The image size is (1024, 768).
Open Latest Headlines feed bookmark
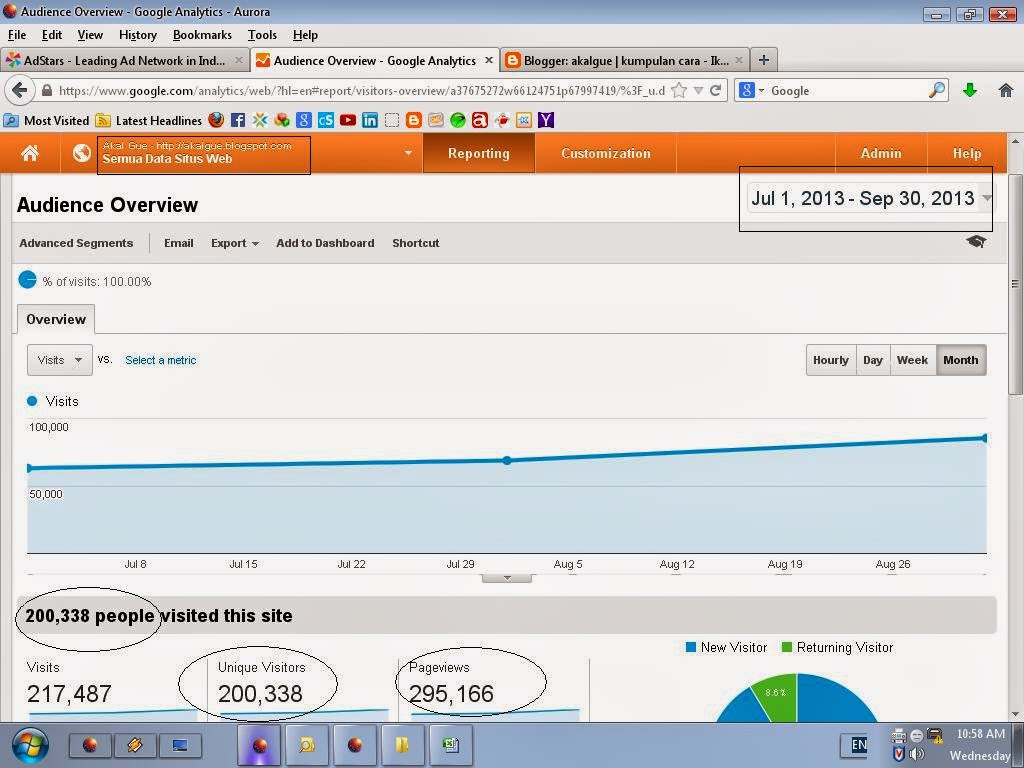[149, 120]
